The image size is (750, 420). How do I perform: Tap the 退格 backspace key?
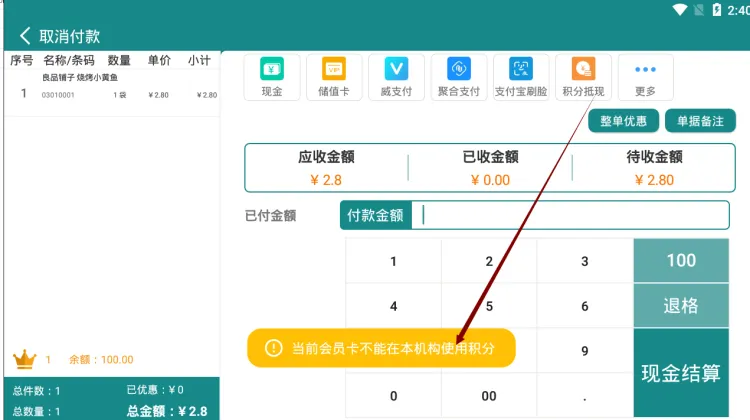click(681, 306)
